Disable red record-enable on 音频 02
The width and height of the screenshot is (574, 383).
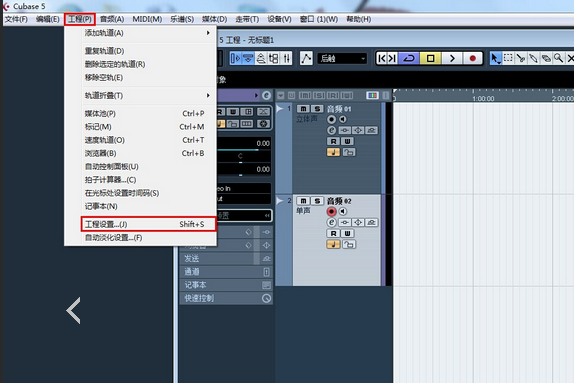point(331,211)
